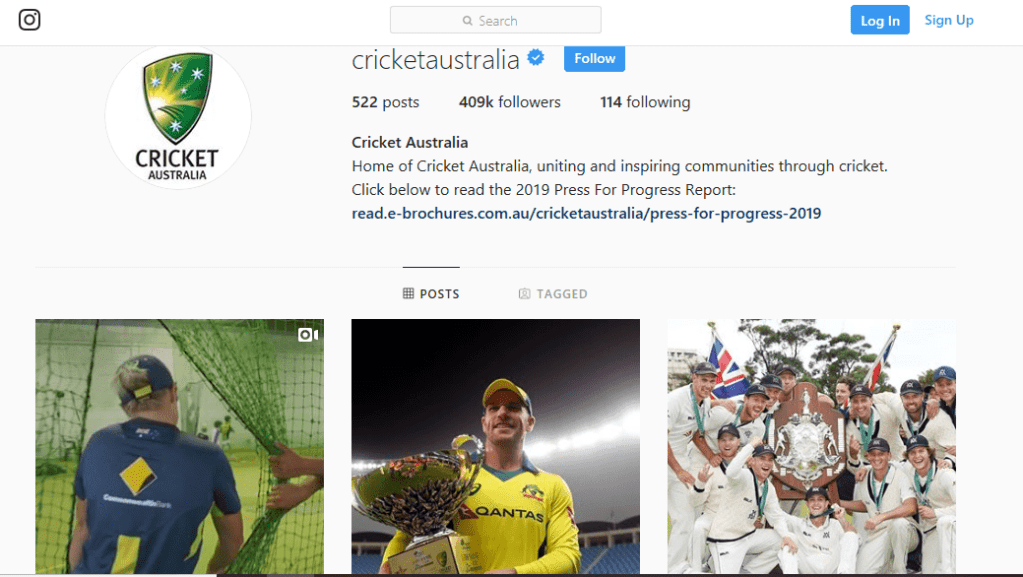The image size is (1023, 577).
Task: Switch to the TAGGED tab
Action: coord(553,294)
